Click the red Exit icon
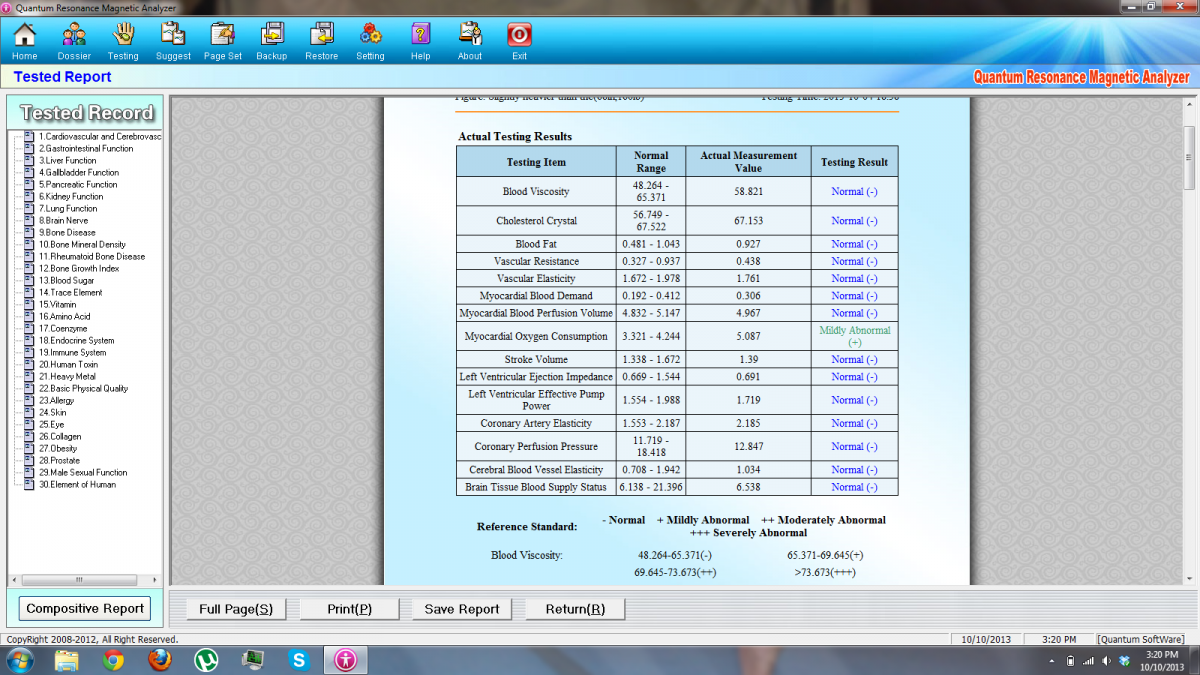This screenshot has width=1200, height=675. (x=519, y=41)
